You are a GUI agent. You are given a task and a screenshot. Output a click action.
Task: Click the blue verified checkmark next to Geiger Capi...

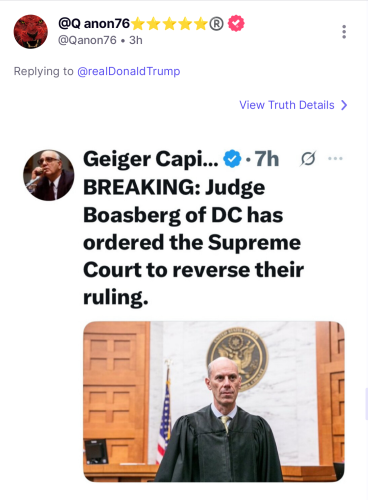pyautogui.click(x=232, y=159)
